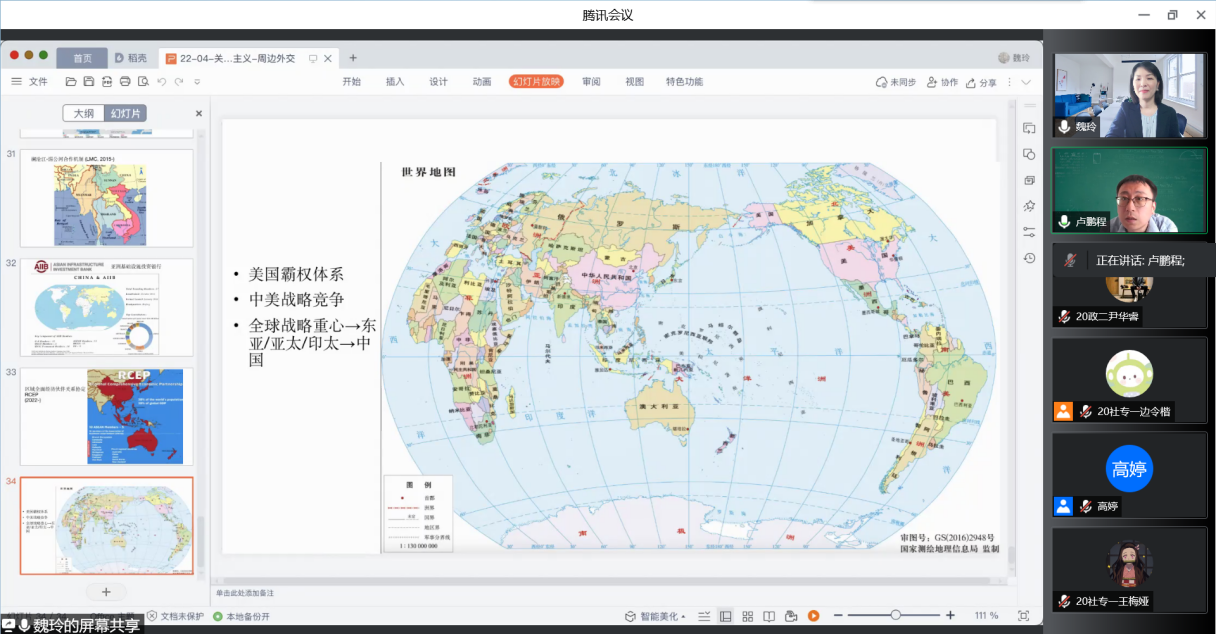Click the history clock icon in right sidebar

pos(1029,258)
